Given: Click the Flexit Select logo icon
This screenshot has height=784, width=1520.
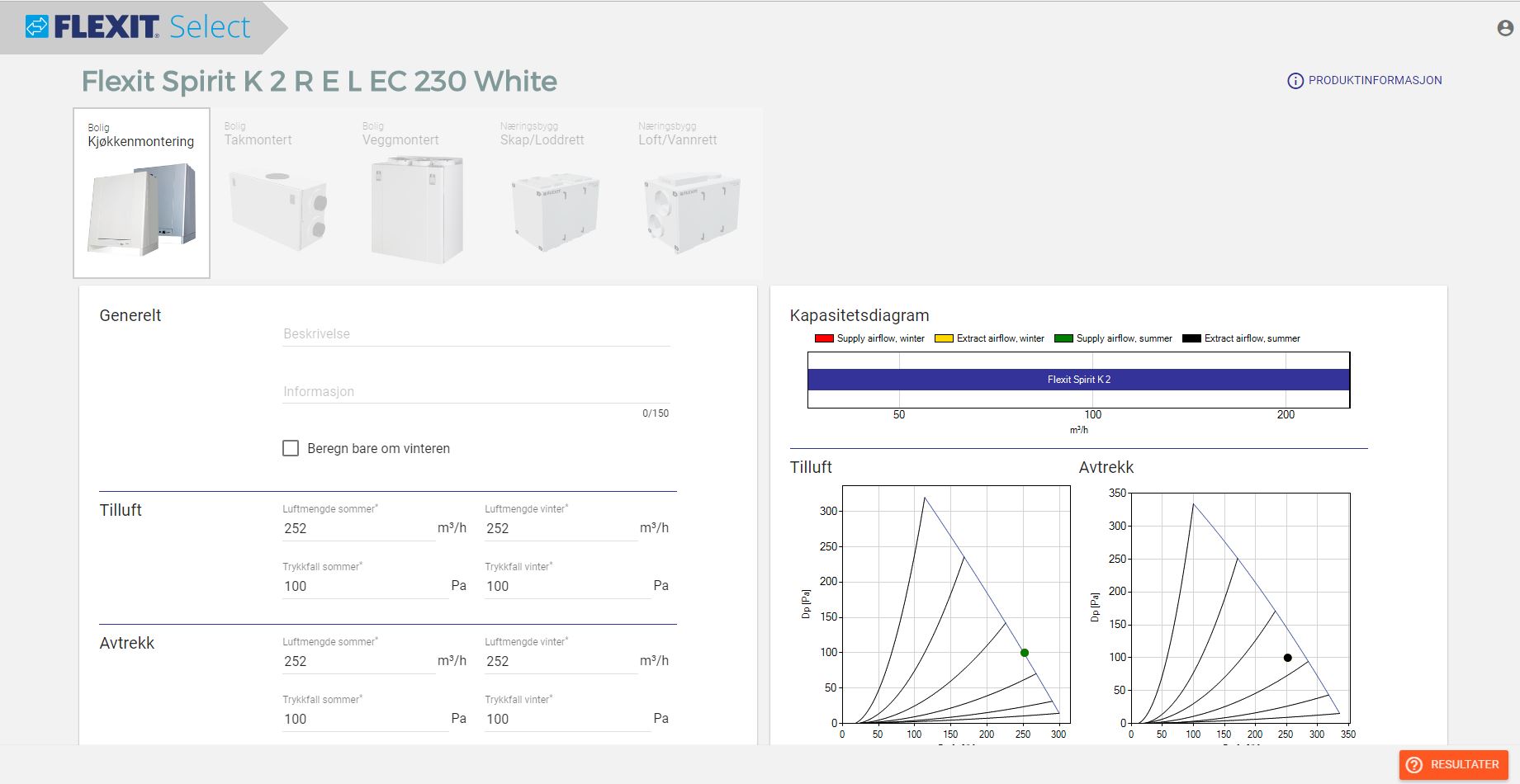Looking at the screenshot, I should (37, 26).
